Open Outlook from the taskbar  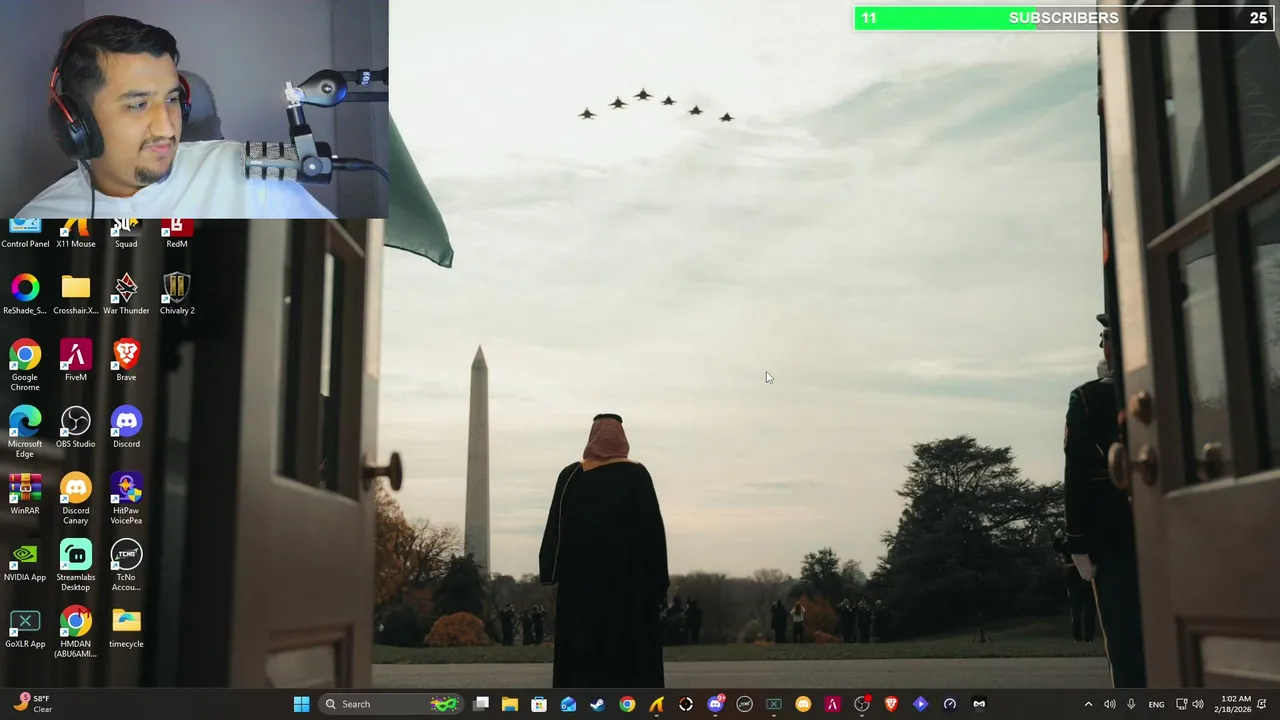point(568,704)
